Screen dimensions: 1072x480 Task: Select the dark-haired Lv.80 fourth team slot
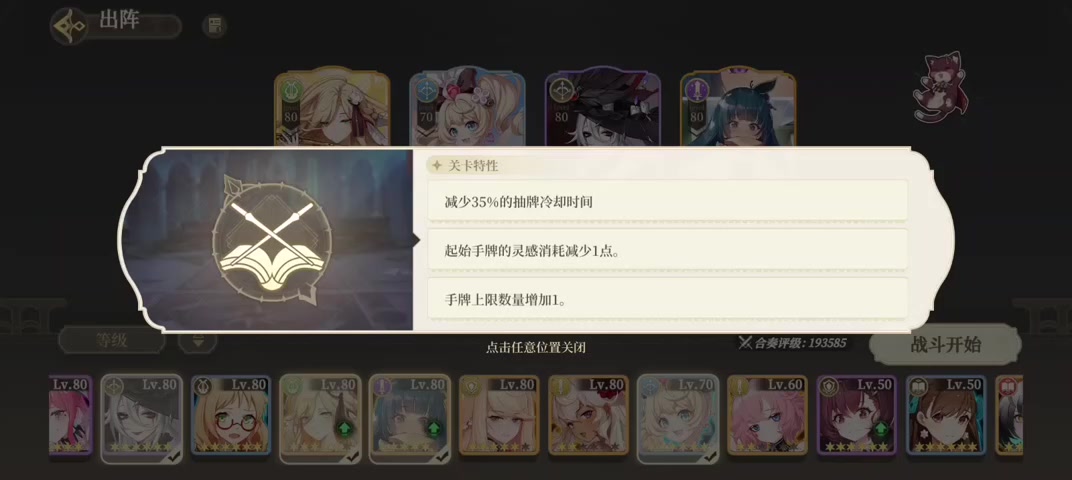[738, 107]
